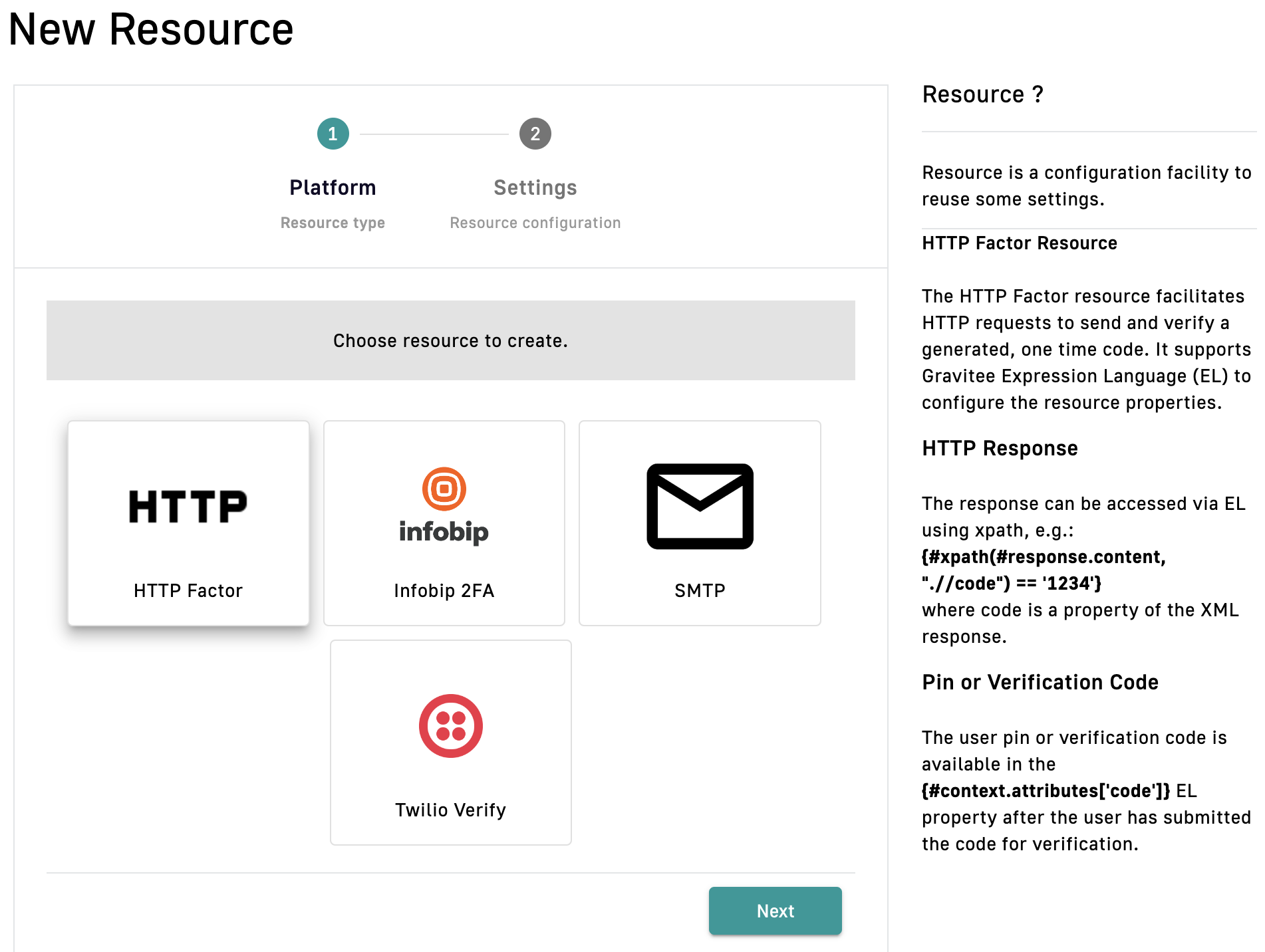The width and height of the screenshot is (1265, 952).
Task: Click the xpath response.content example code
Action: 1043,570
